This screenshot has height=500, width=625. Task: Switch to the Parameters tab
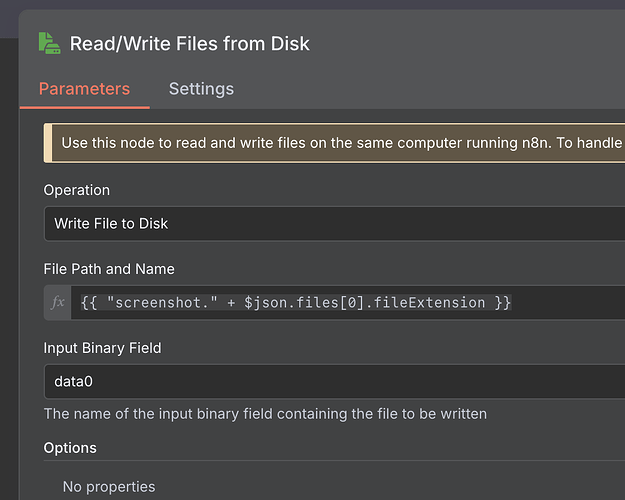pyautogui.click(x=84, y=89)
